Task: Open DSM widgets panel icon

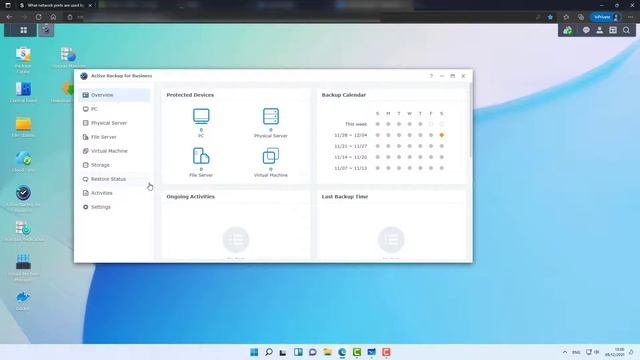Action: [613, 30]
